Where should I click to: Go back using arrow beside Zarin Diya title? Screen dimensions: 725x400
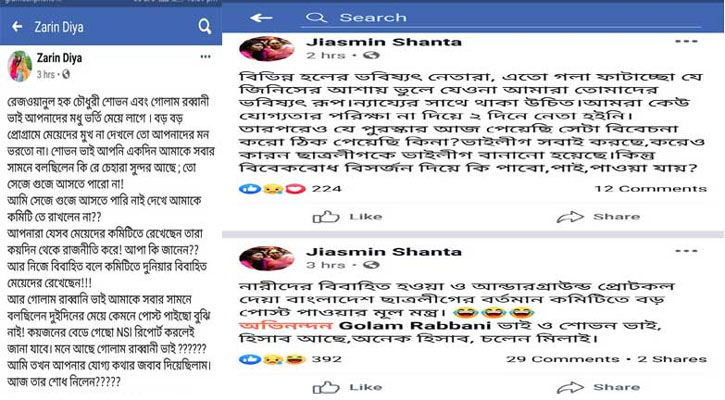(17, 27)
